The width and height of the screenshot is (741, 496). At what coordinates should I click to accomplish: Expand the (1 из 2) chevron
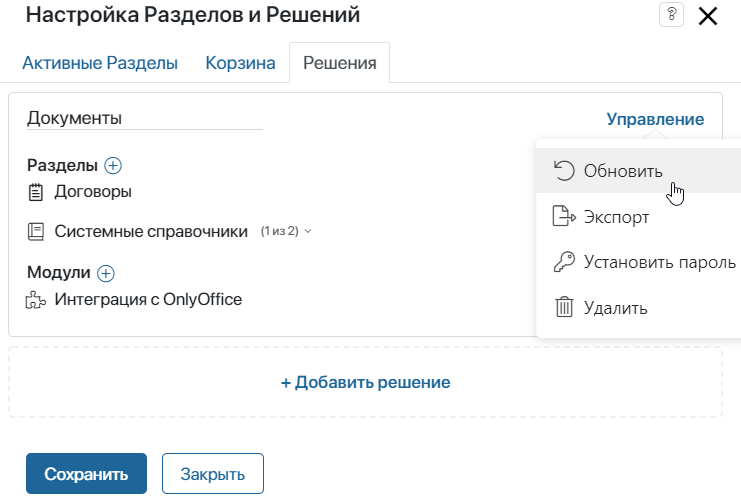[308, 231]
